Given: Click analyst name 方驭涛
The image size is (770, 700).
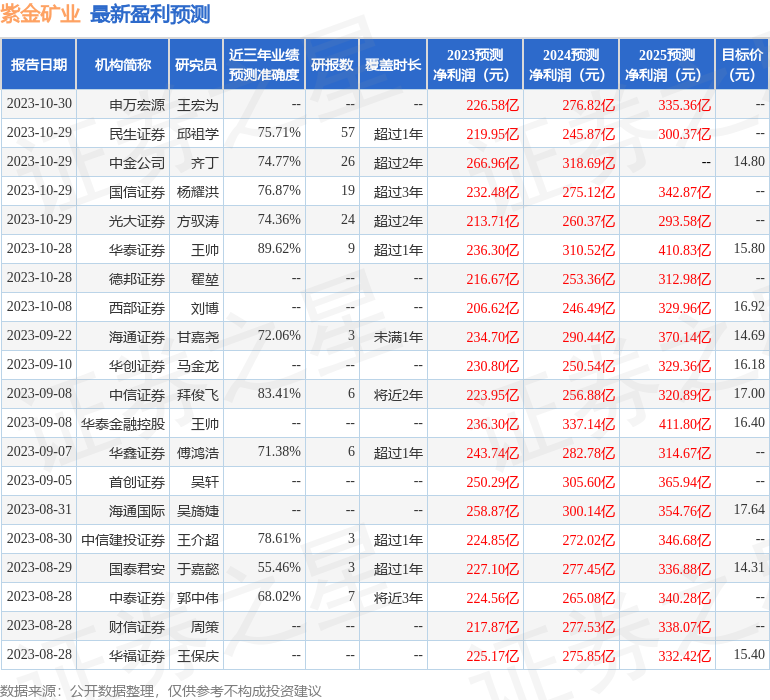Looking at the screenshot, I should point(198,221).
